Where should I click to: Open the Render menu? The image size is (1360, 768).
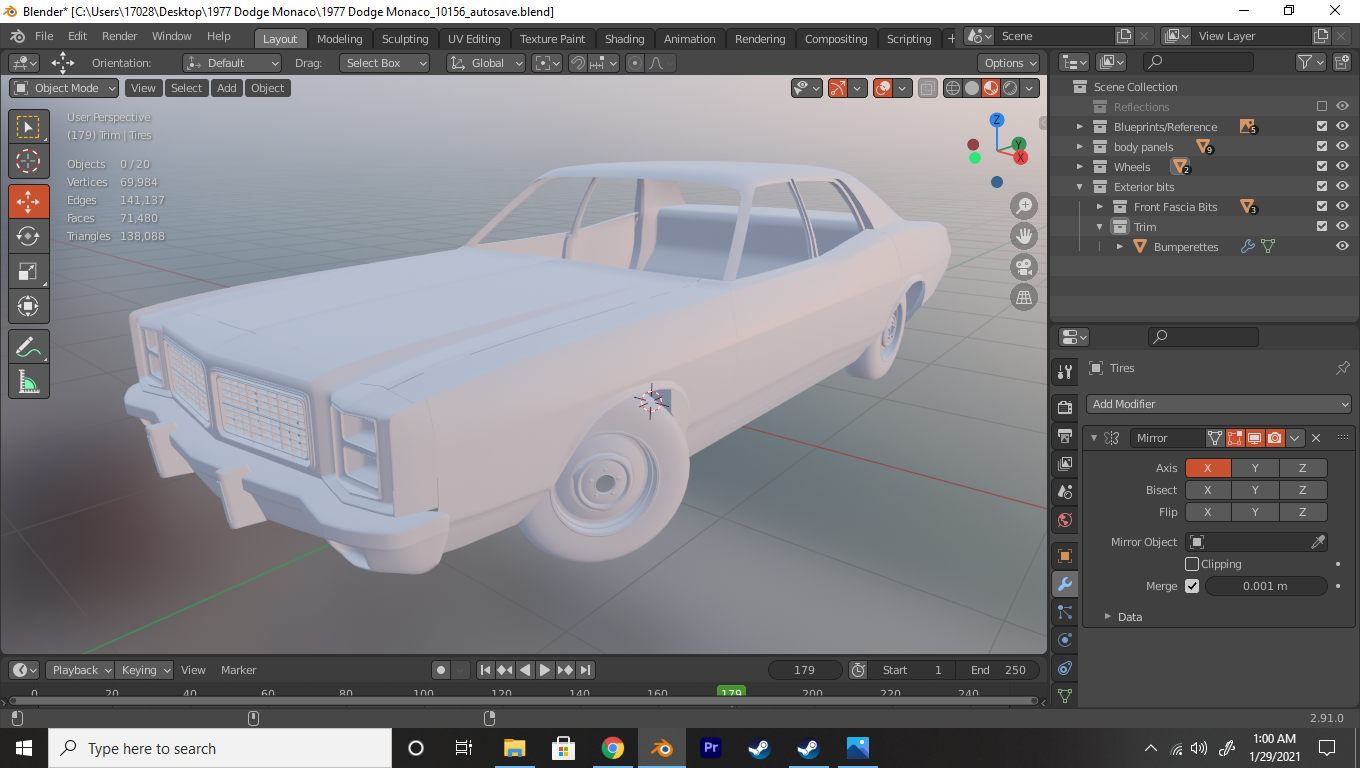coord(120,36)
